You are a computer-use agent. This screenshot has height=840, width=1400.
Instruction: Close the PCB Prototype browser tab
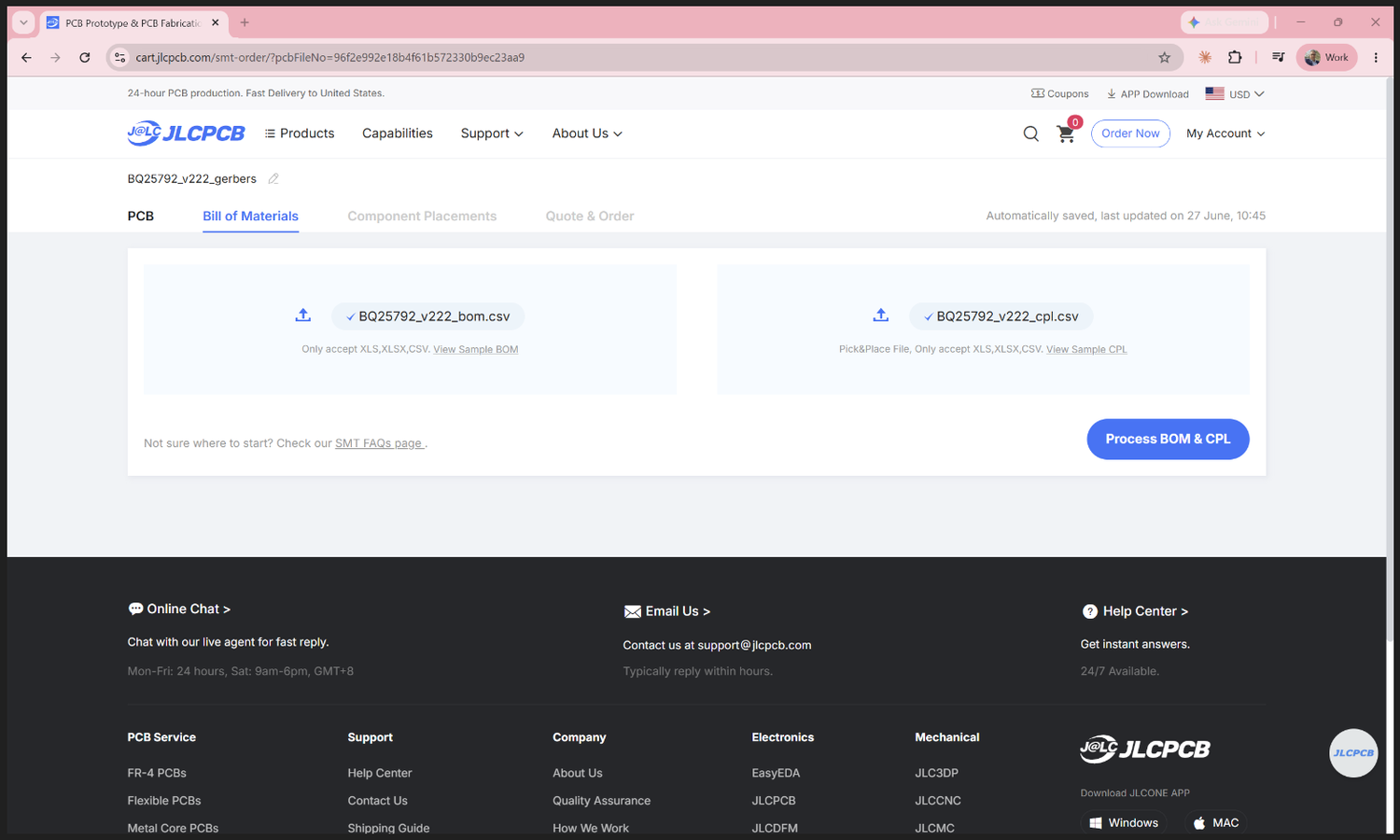(x=216, y=22)
